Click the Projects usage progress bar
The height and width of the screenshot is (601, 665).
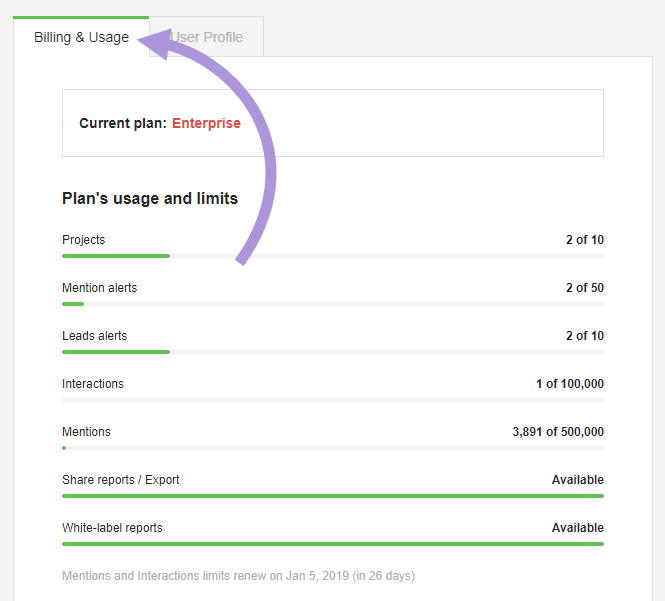coord(333,256)
